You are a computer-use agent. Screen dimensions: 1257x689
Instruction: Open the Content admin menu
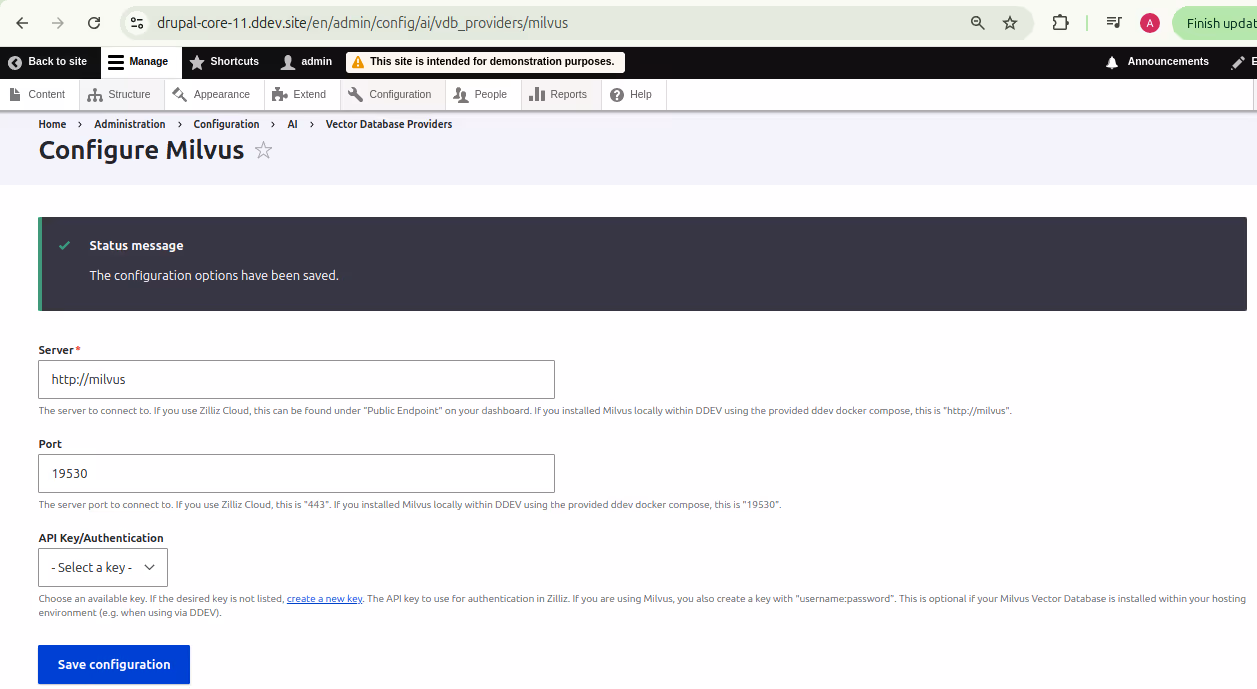(x=37, y=95)
